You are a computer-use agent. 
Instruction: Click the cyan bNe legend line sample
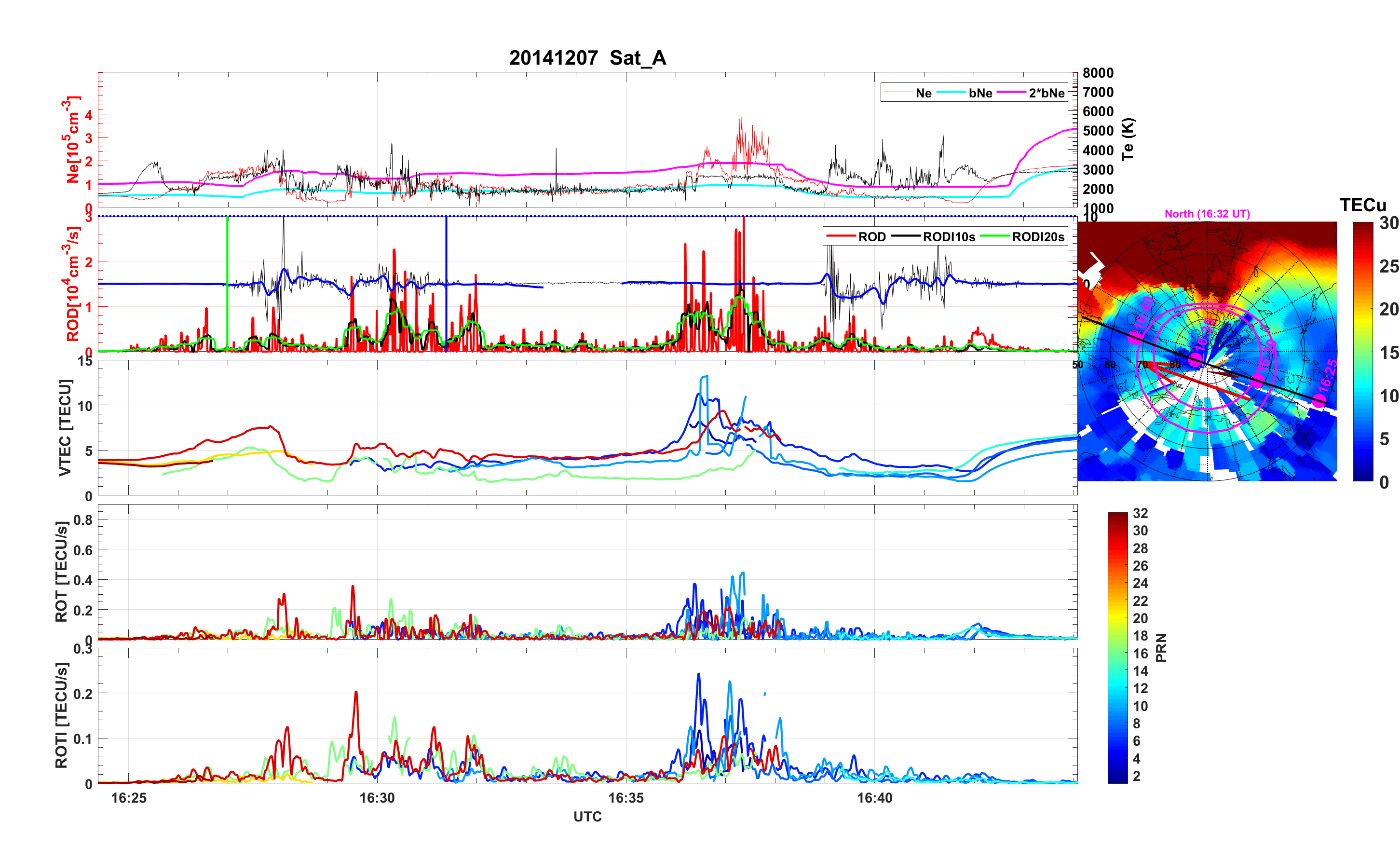pos(951,93)
